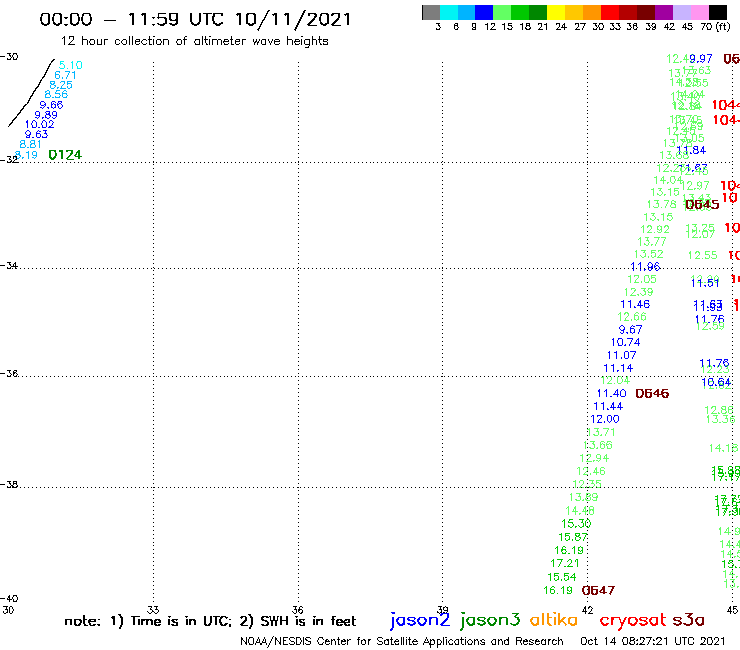Screen dimensions: 740x650
Task: Click the 12.39 wave height reading
Action: click(x=639, y=292)
